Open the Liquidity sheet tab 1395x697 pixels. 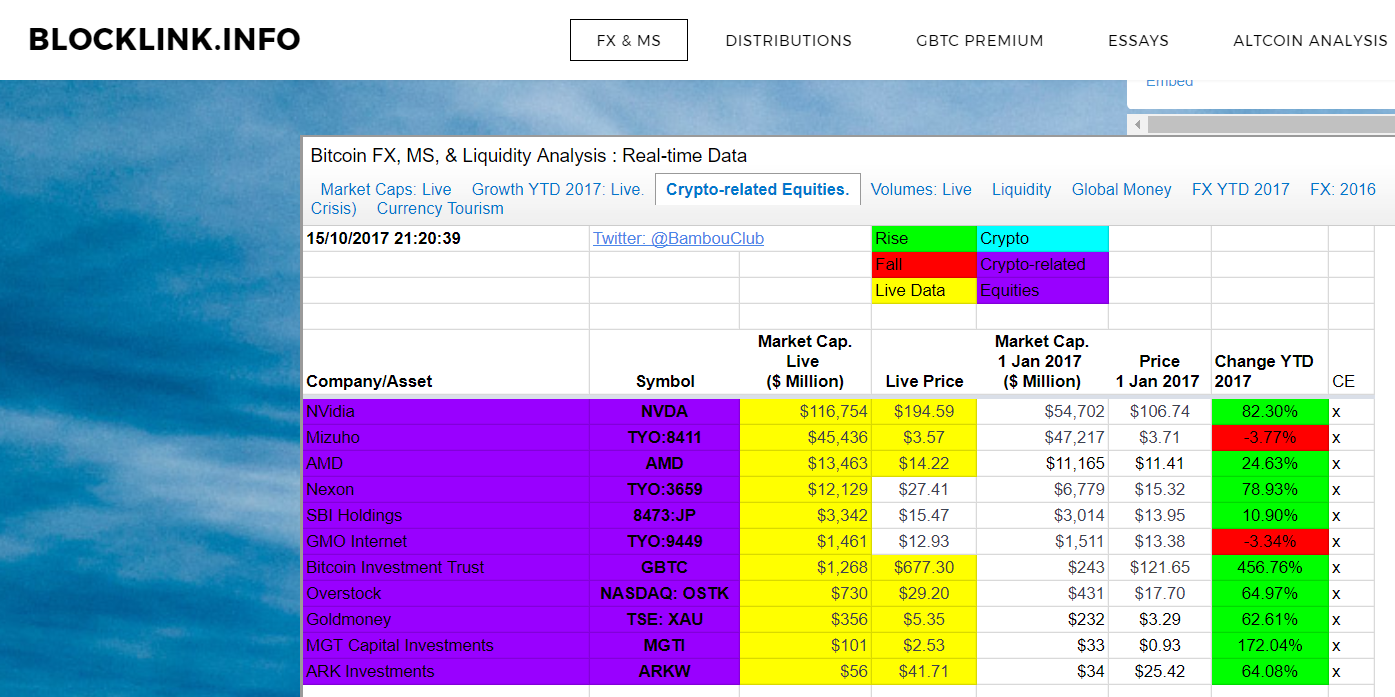[1021, 189]
